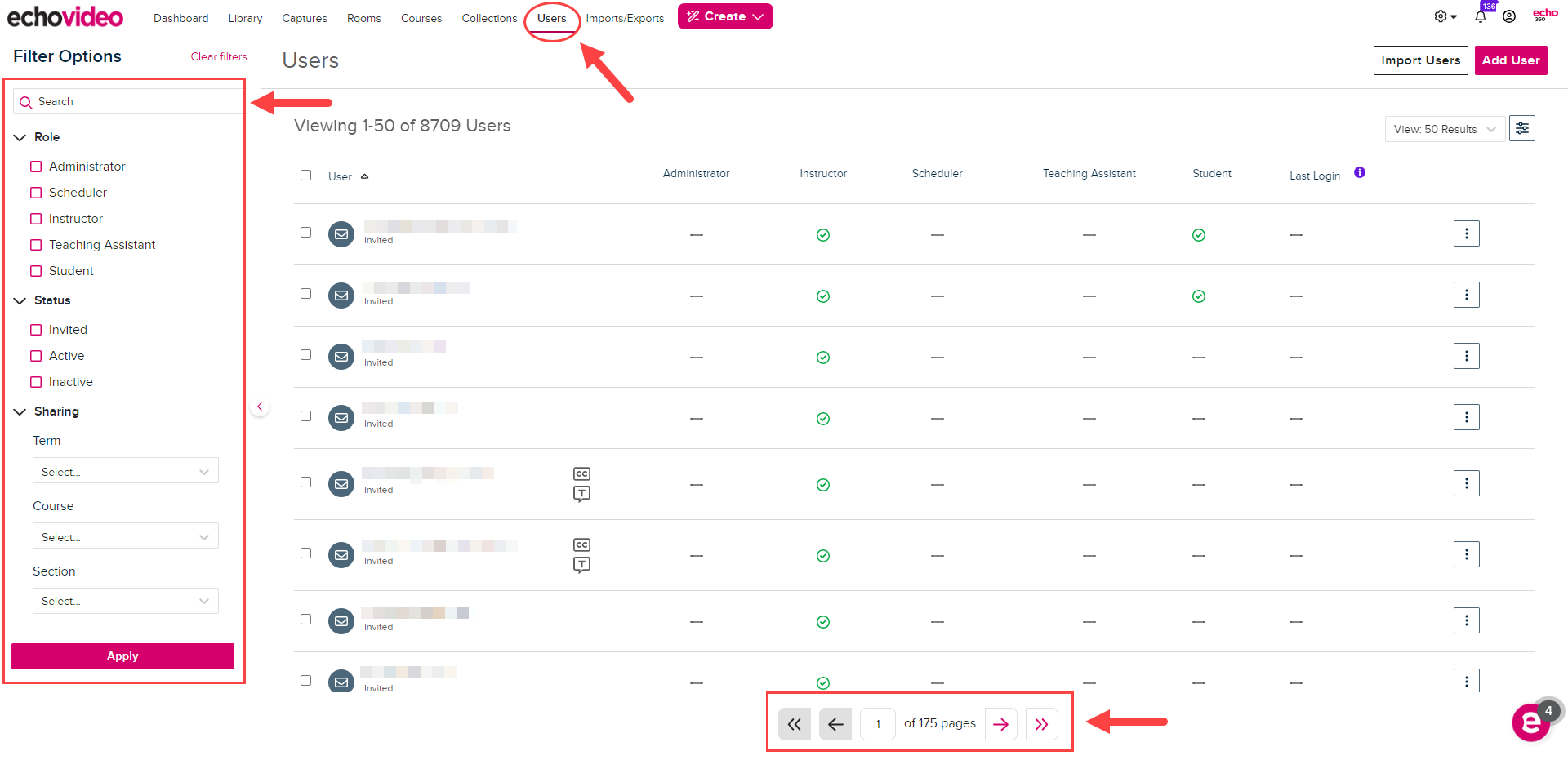Click transcript icon in fifth user row
Image resolution: width=1568 pixels, height=760 pixels.
click(581, 494)
